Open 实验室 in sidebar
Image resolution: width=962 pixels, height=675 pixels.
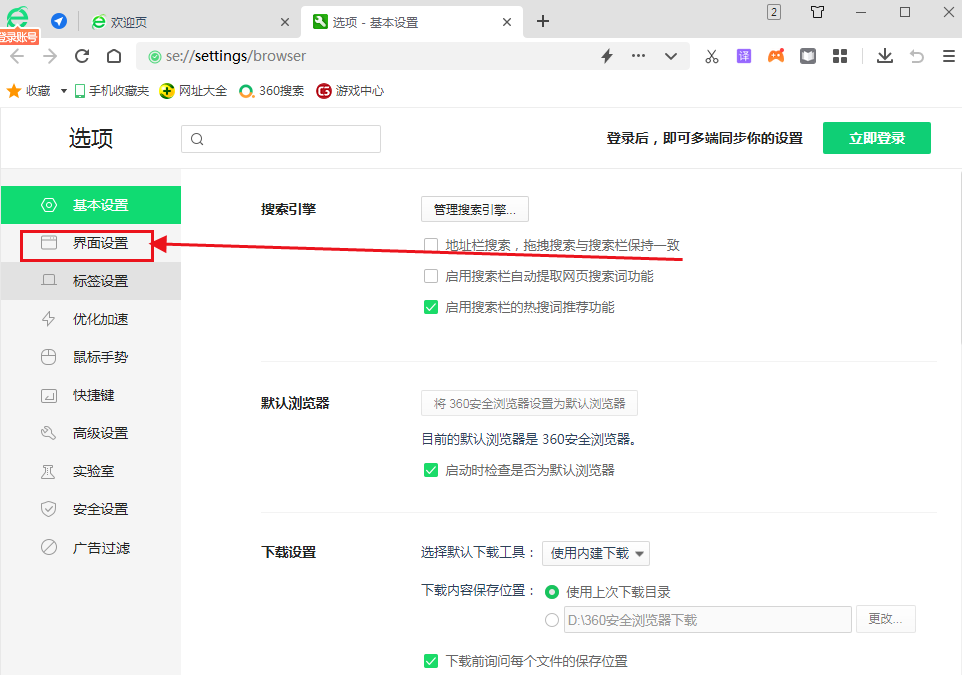[x=91, y=471]
